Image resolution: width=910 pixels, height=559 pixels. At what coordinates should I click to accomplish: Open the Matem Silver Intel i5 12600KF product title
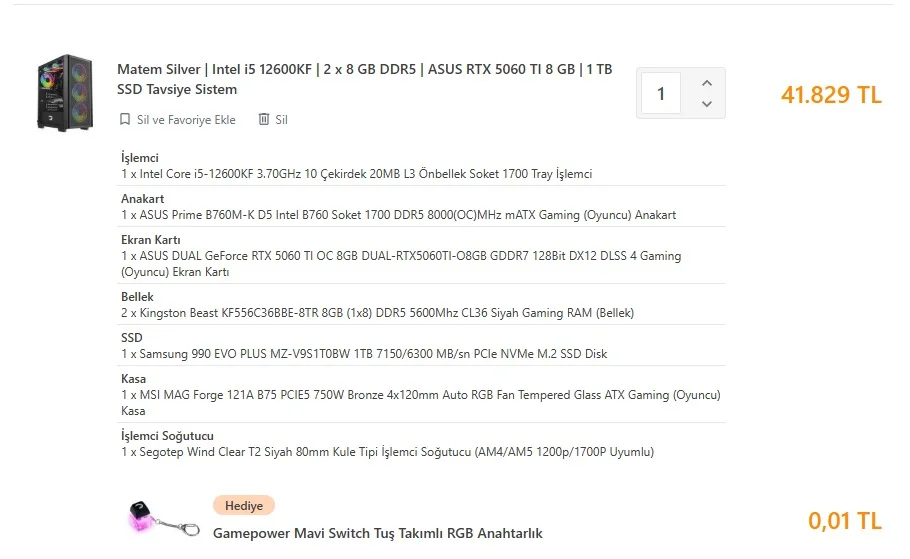pyautogui.click(x=364, y=79)
